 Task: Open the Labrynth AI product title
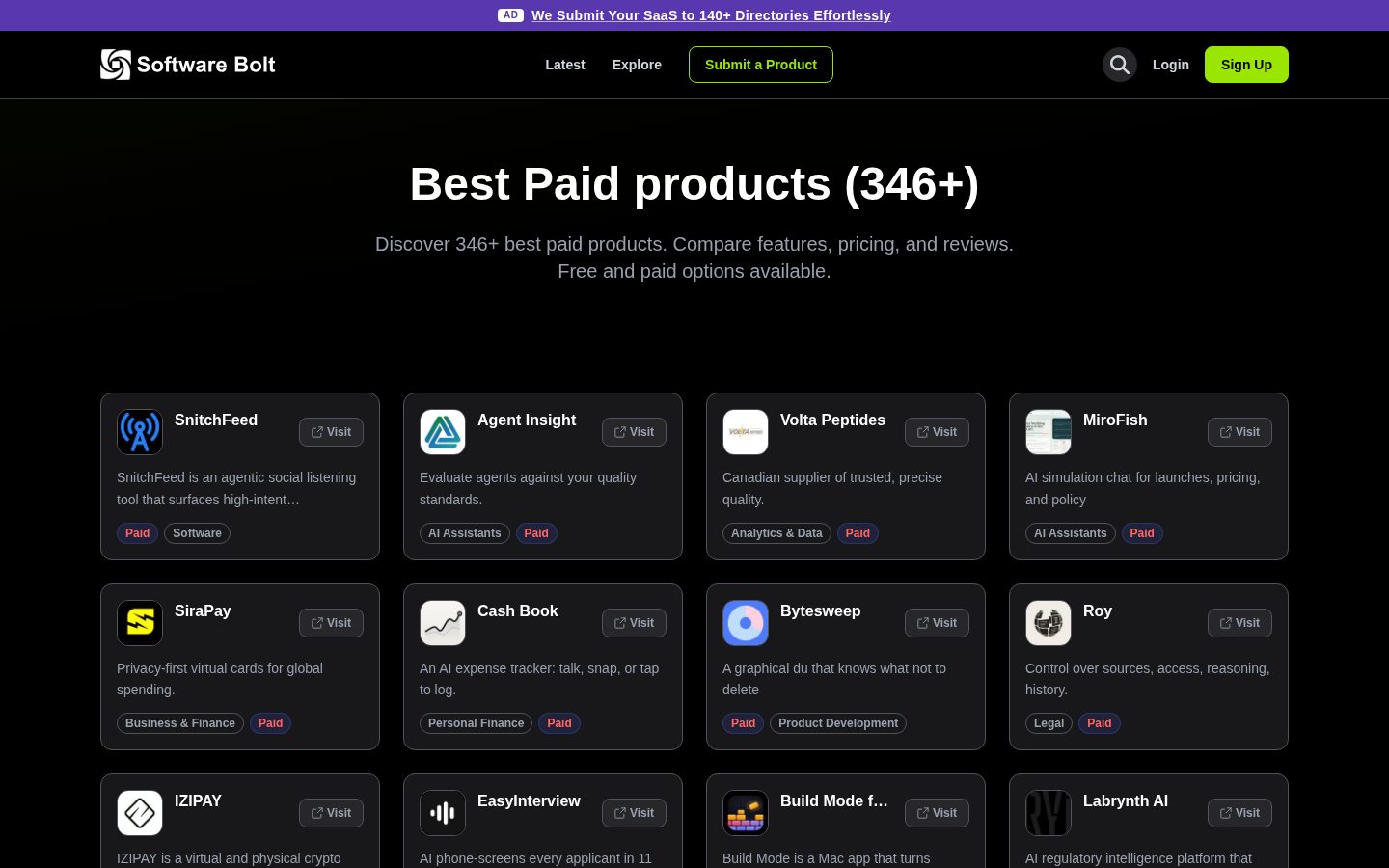(1126, 801)
